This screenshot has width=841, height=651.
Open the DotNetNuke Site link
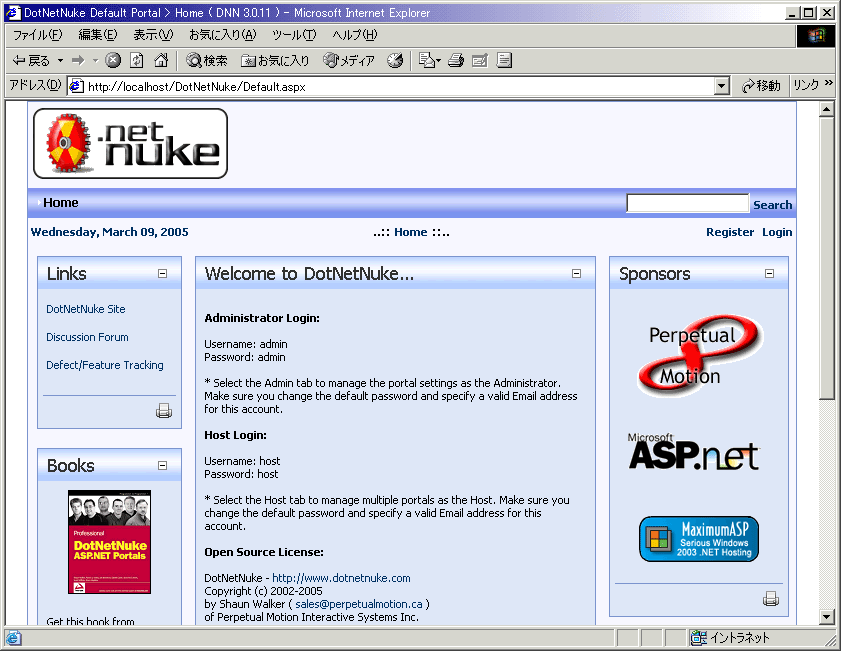click(86, 309)
